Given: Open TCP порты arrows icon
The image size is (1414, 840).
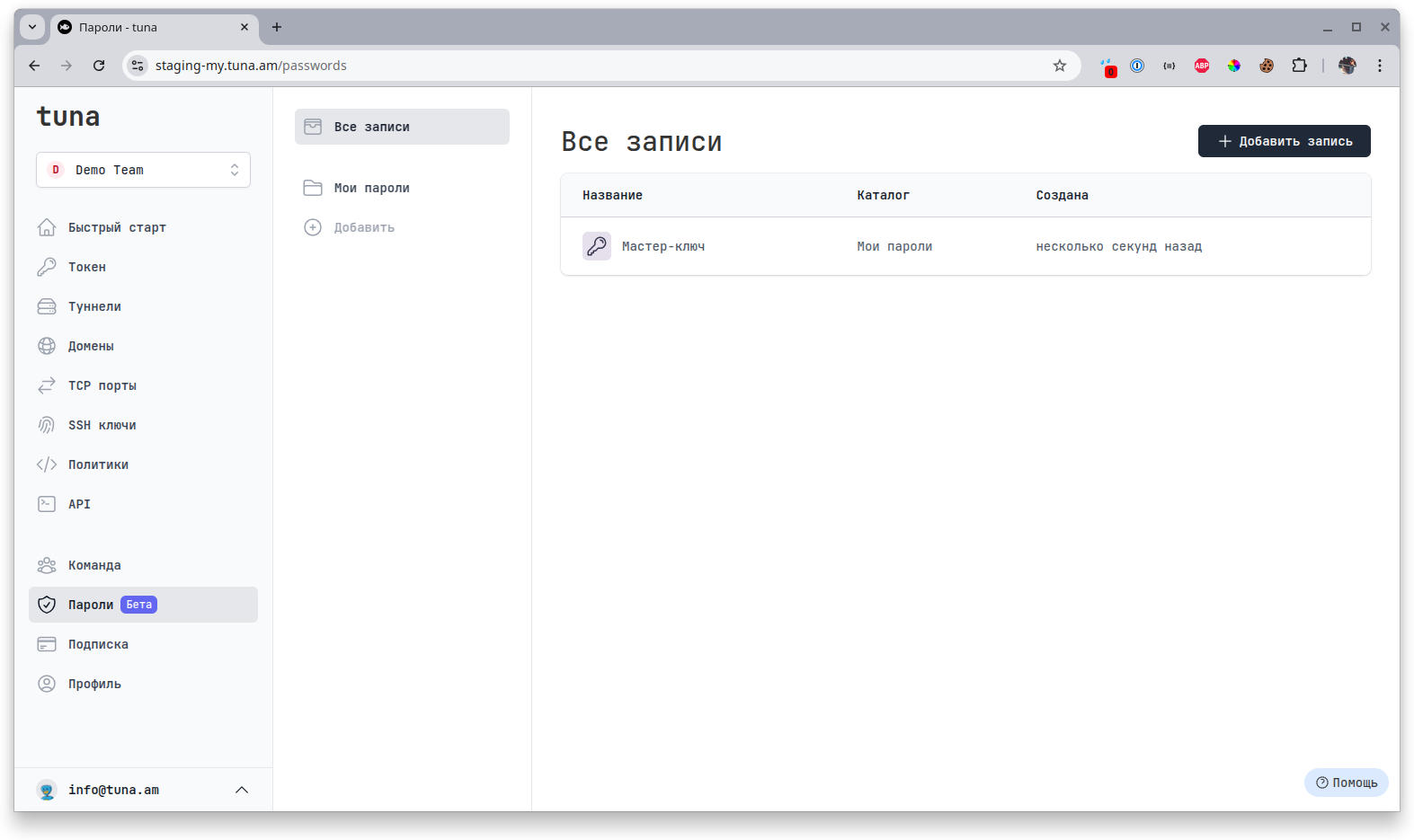Looking at the screenshot, I should pos(47,385).
